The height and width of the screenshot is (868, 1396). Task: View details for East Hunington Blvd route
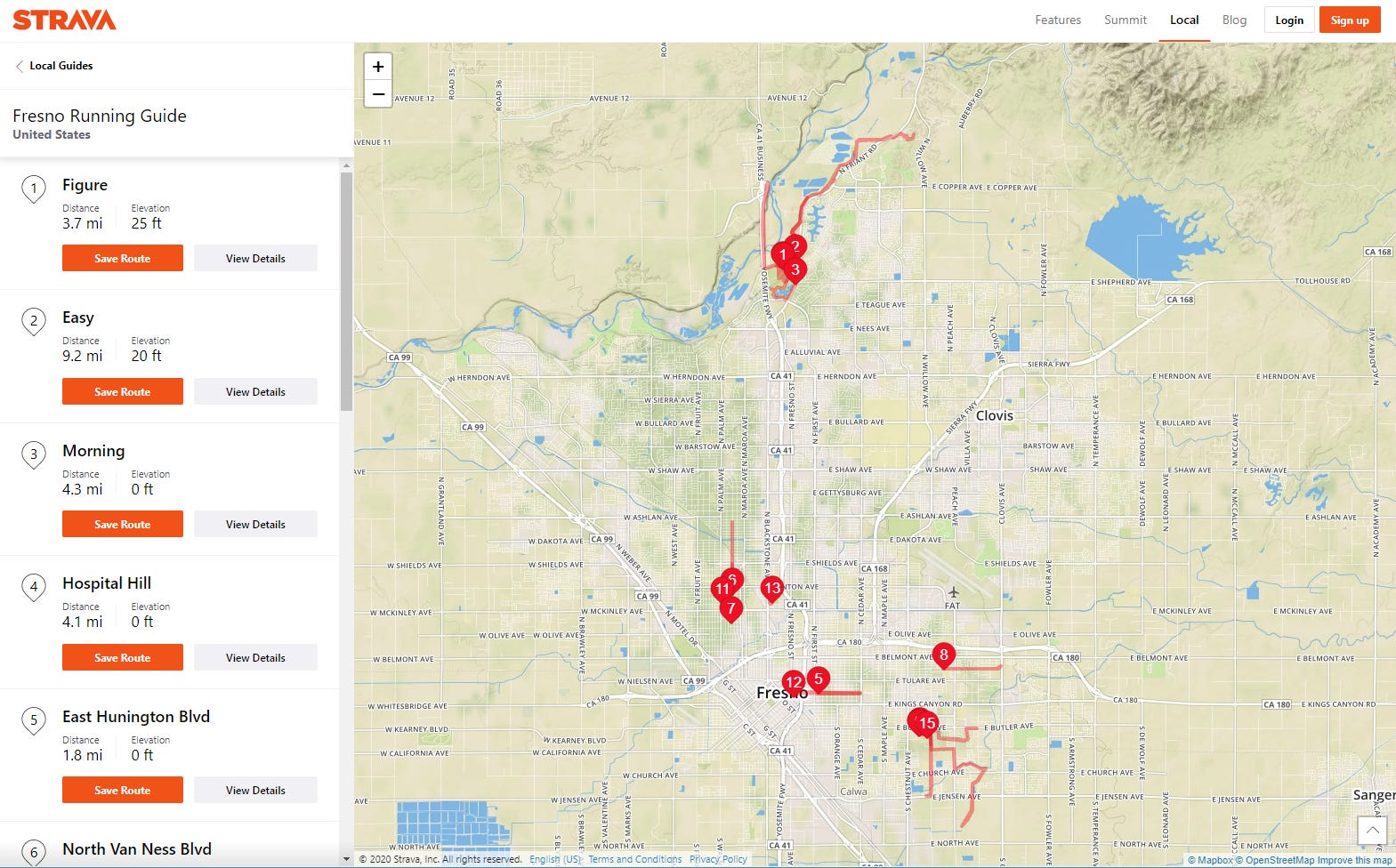[255, 790]
